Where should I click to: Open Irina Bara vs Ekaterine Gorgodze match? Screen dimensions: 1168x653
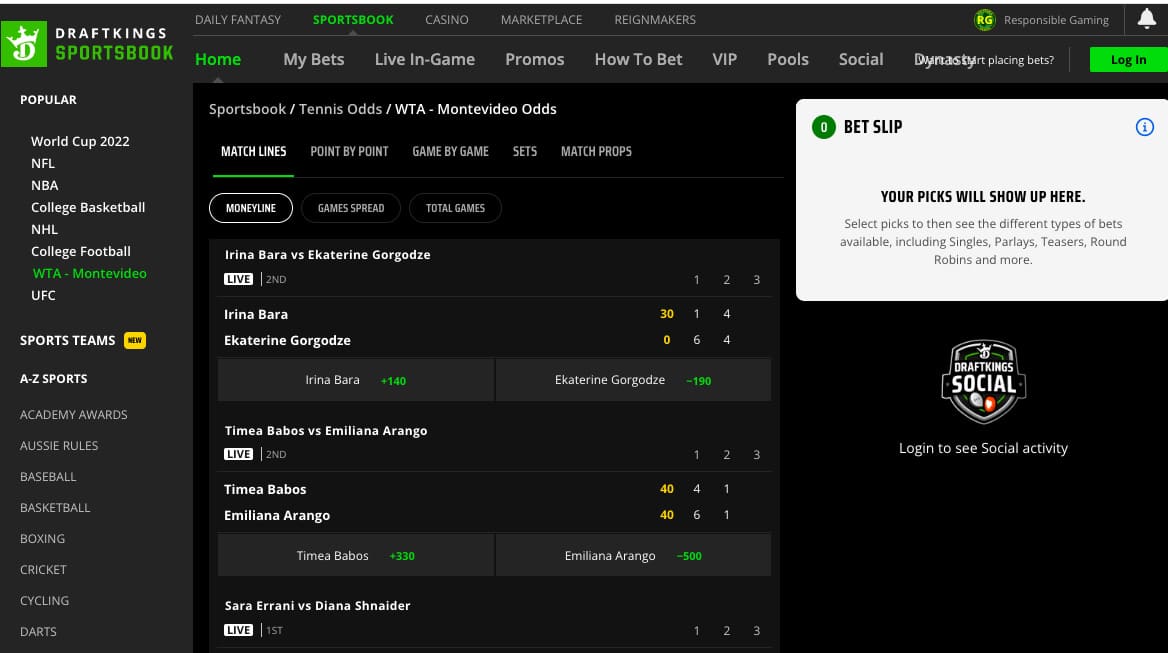click(328, 255)
